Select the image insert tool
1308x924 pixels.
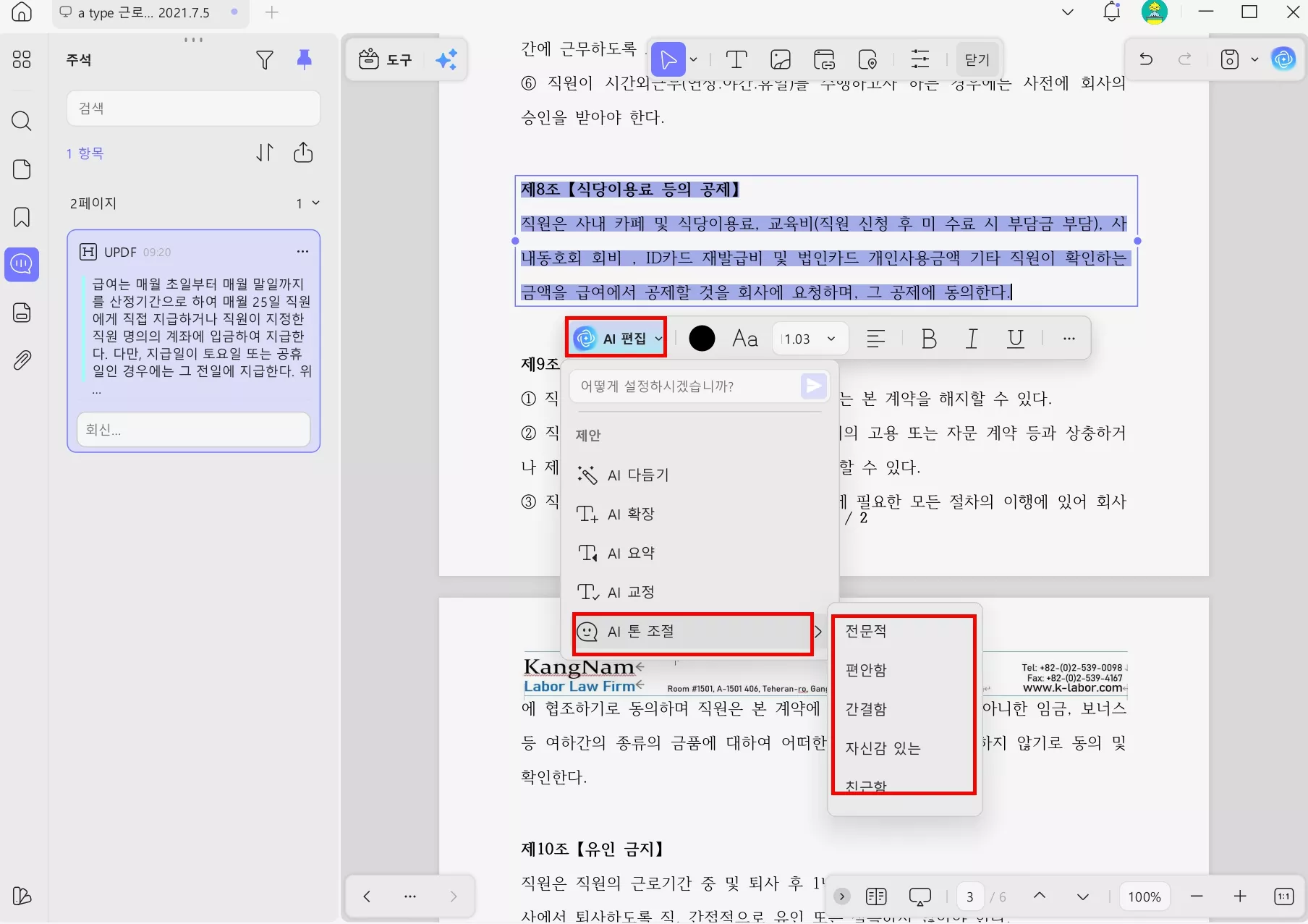click(781, 59)
